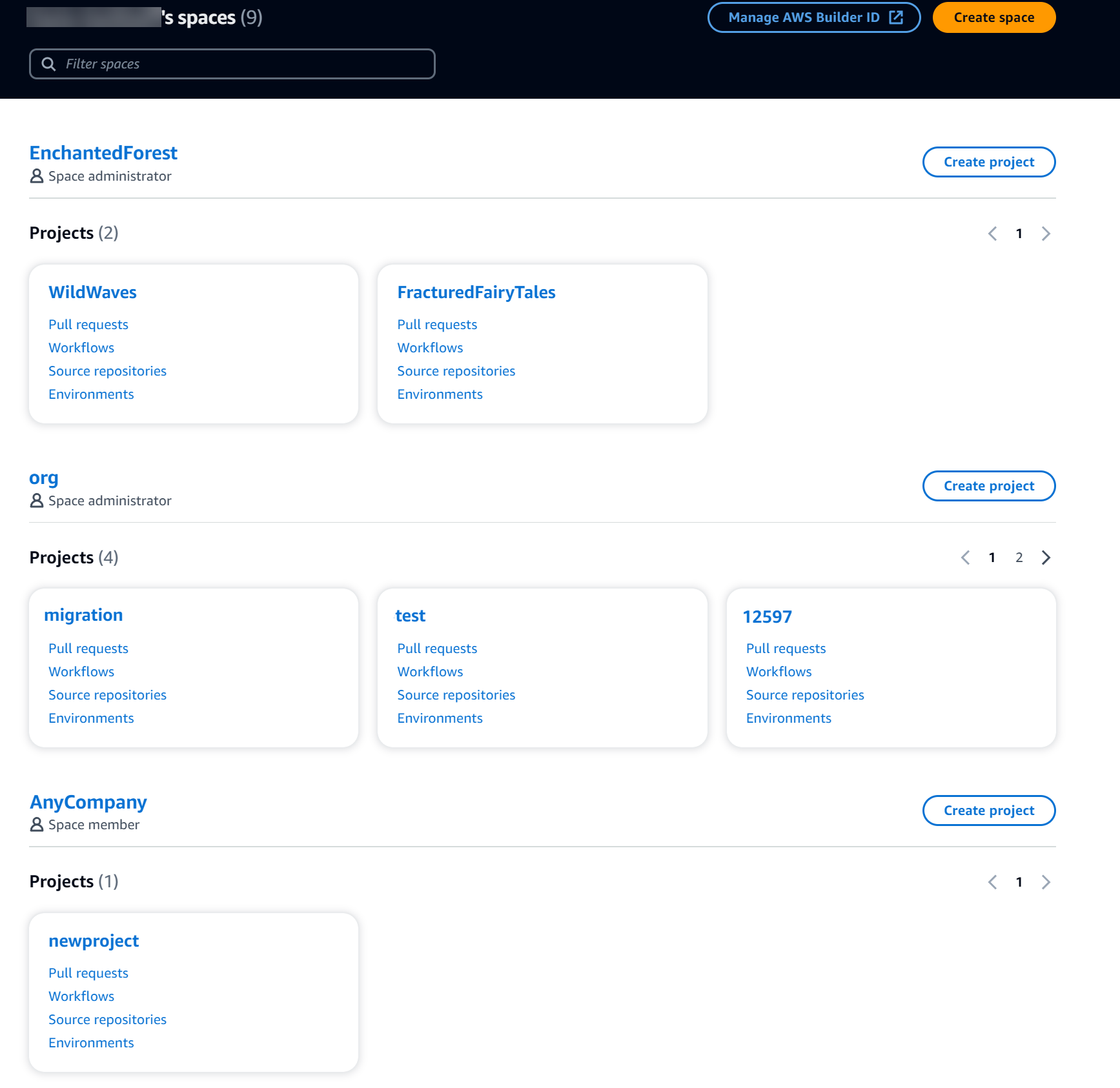Open the newproject project
1120x1088 pixels.
94,940
